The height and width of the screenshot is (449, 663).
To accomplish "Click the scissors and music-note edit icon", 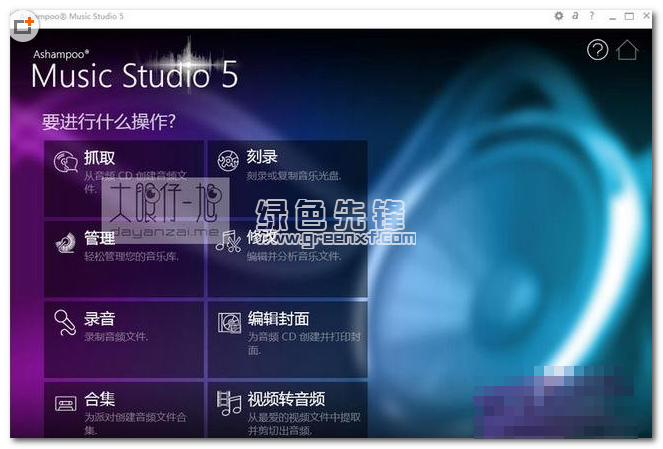I will pyautogui.click(x=228, y=241).
